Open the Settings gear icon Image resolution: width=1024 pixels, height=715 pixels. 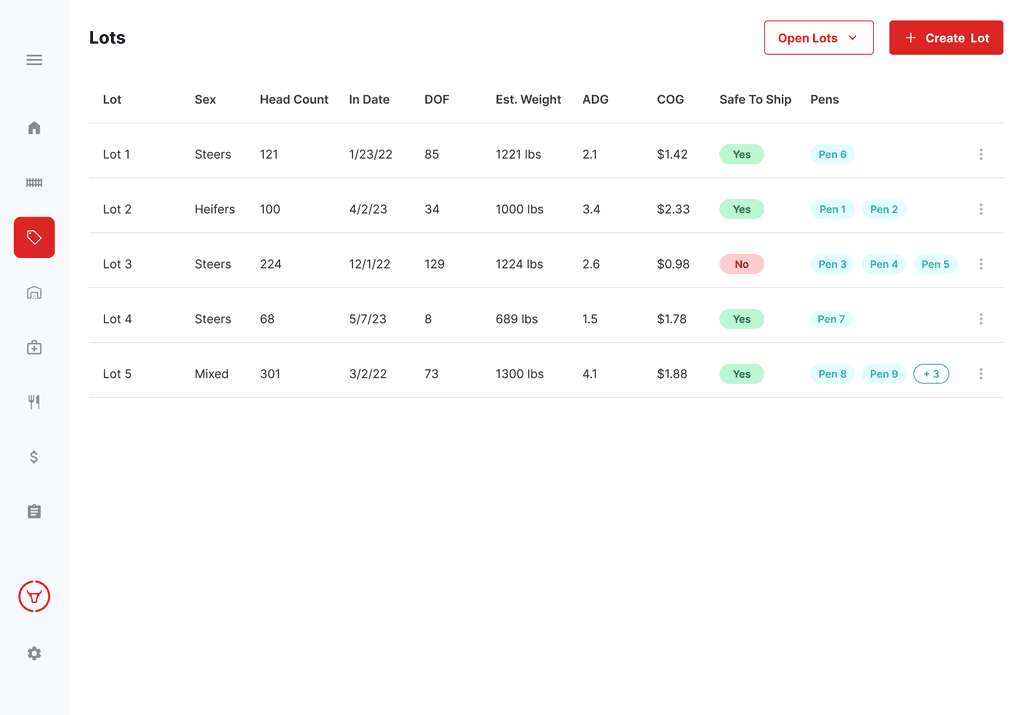click(x=34, y=653)
